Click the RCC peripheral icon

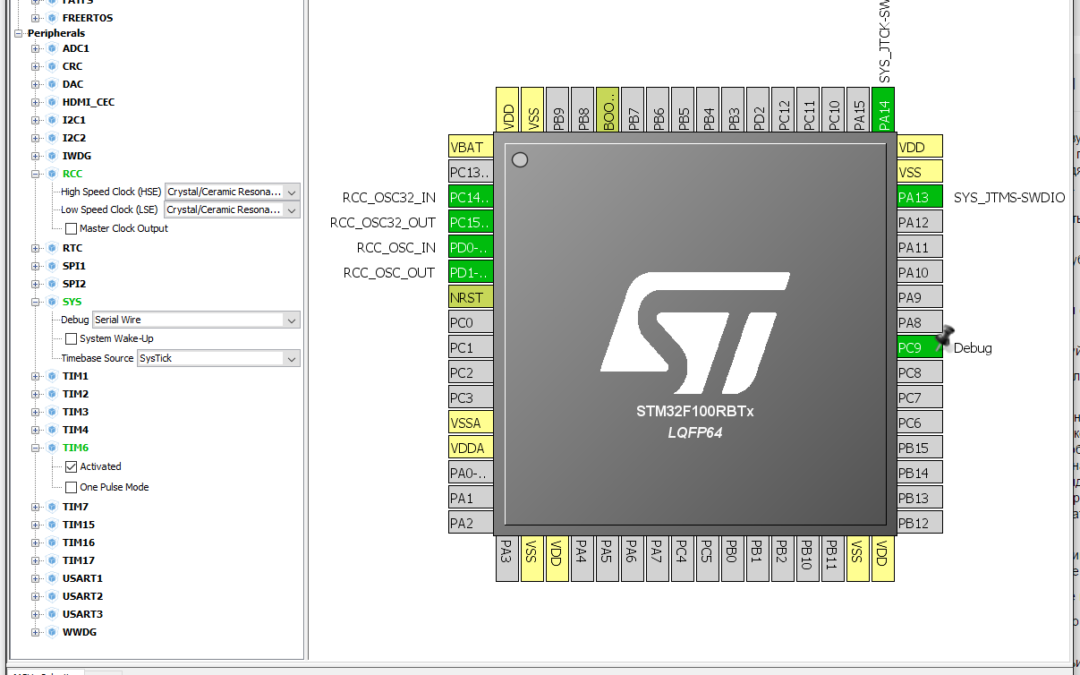point(53,174)
